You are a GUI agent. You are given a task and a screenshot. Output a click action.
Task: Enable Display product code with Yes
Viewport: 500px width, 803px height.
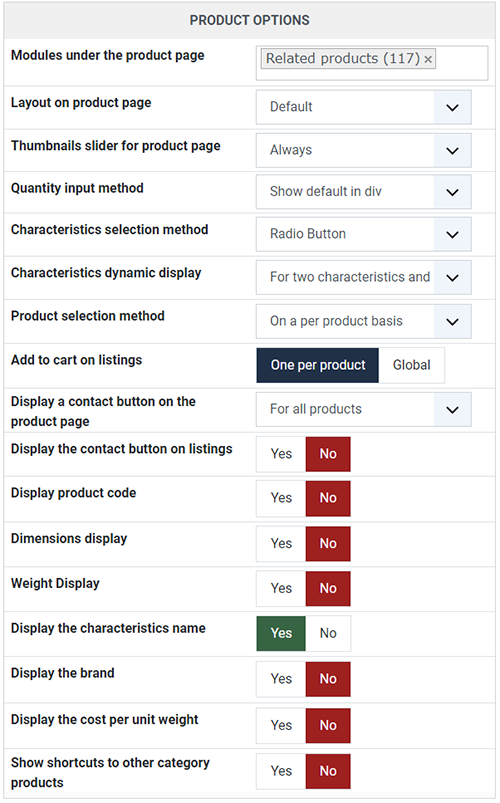pyautogui.click(x=281, y=498)
